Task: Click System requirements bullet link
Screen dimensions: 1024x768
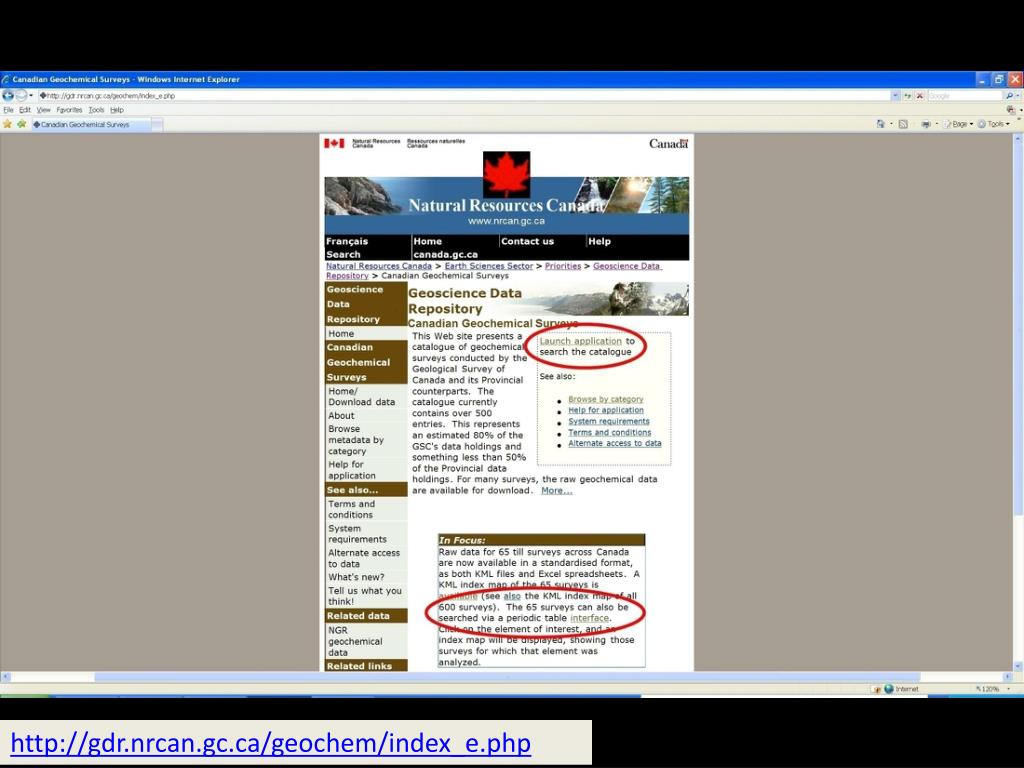Action: [609, 421]
